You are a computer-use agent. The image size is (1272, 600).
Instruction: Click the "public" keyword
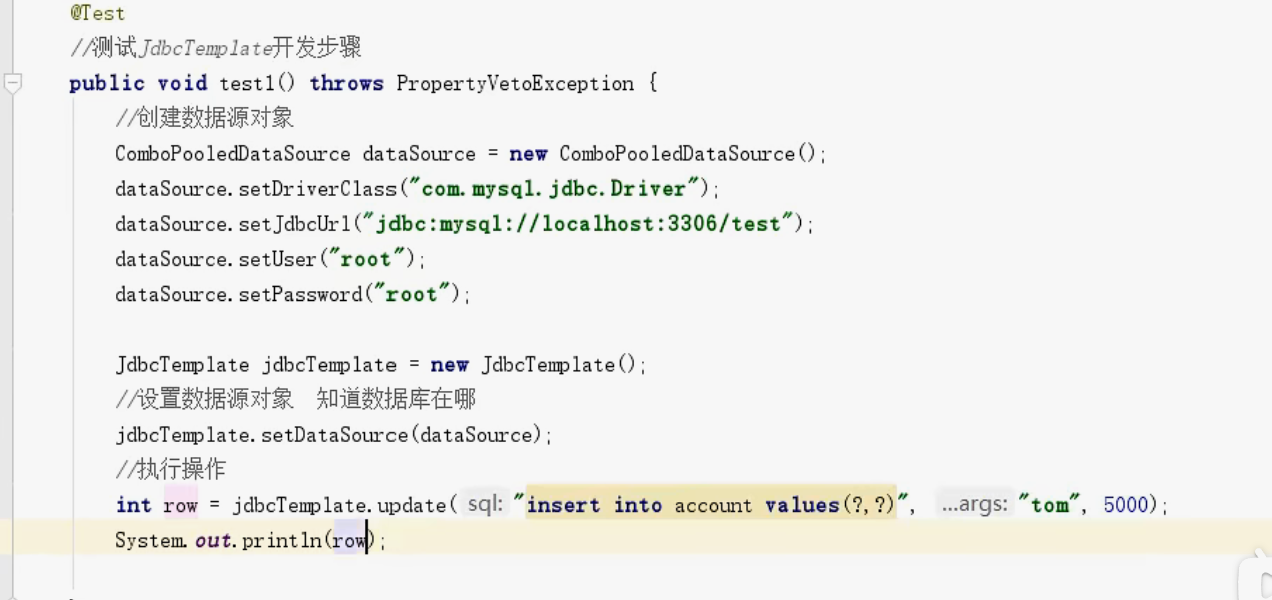[x=106, y=84]
